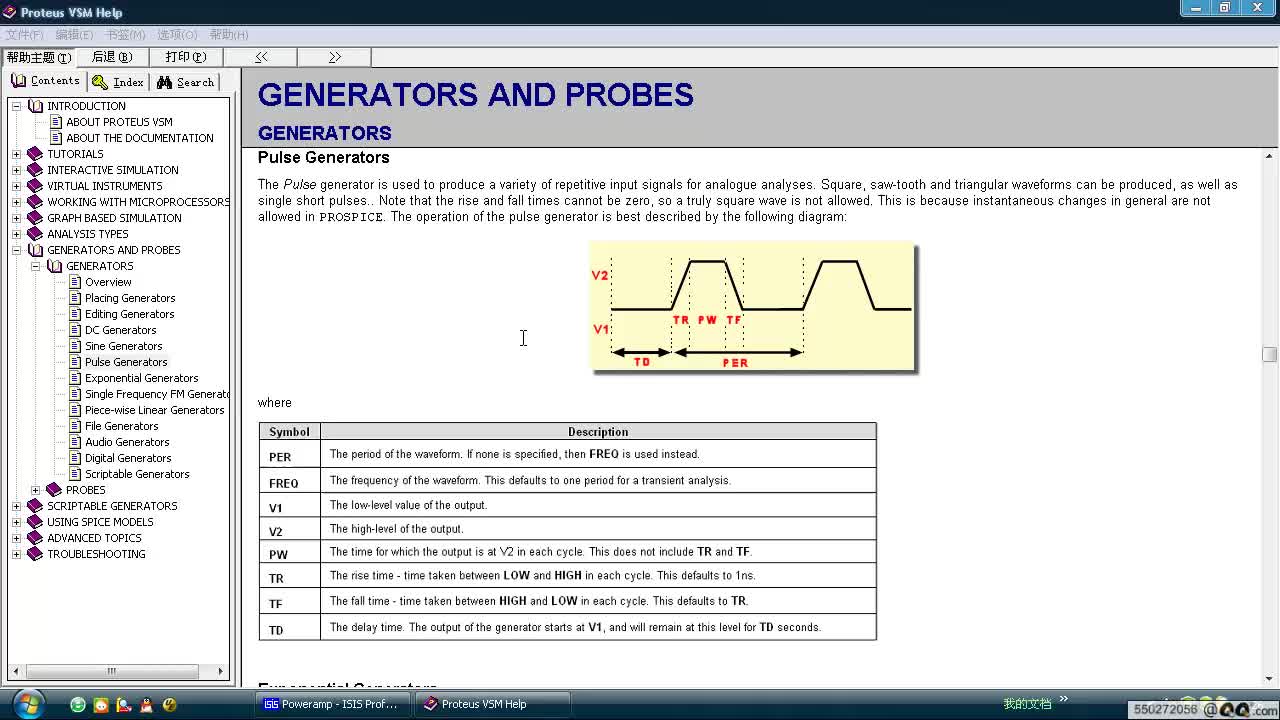The height and width of the screenshot is (720, 1280).
Task: Click the Digital Generators page icon
Action: (75, 458)
